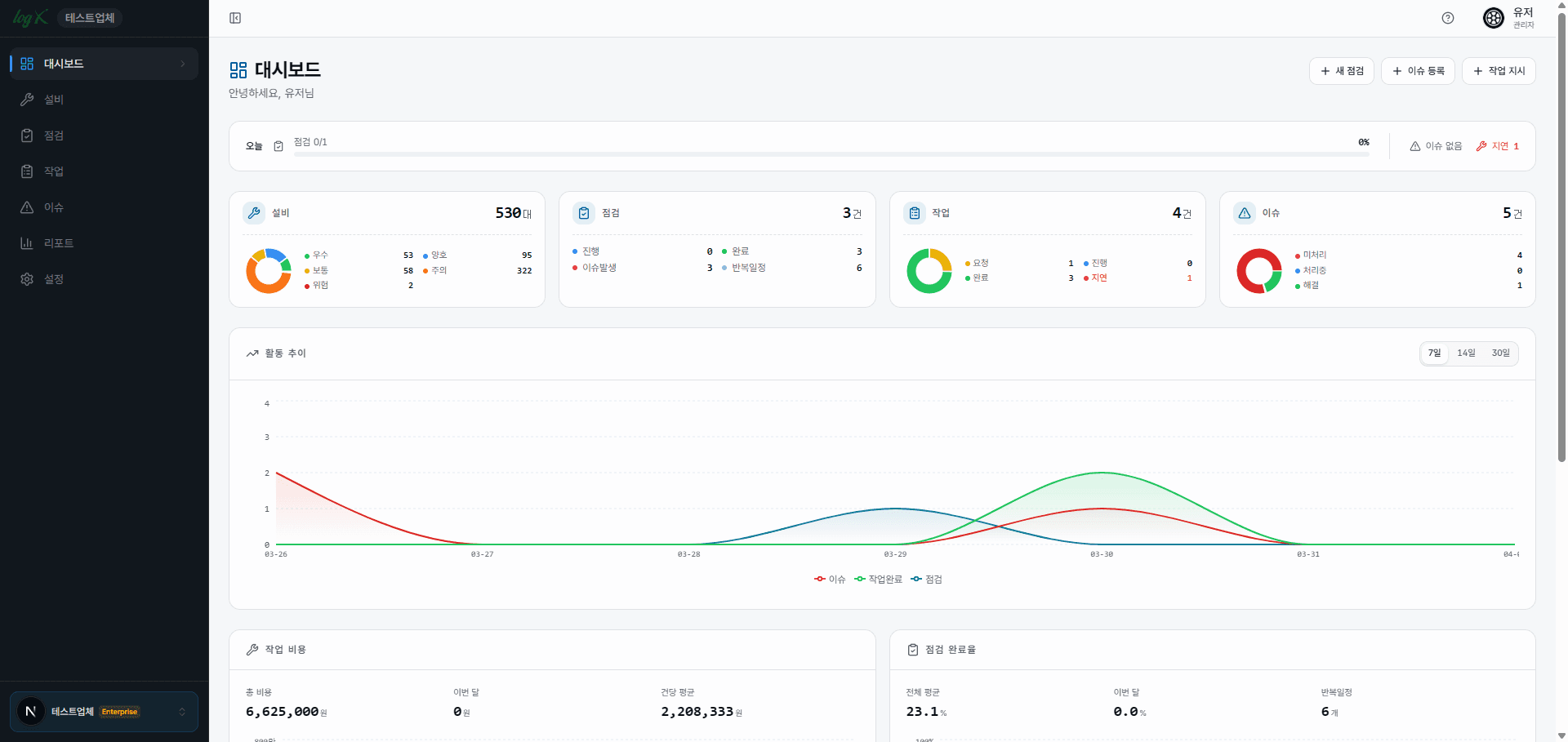Click the 점검 0/1 progress bar

pyautogui.click(x=831, y=153)
